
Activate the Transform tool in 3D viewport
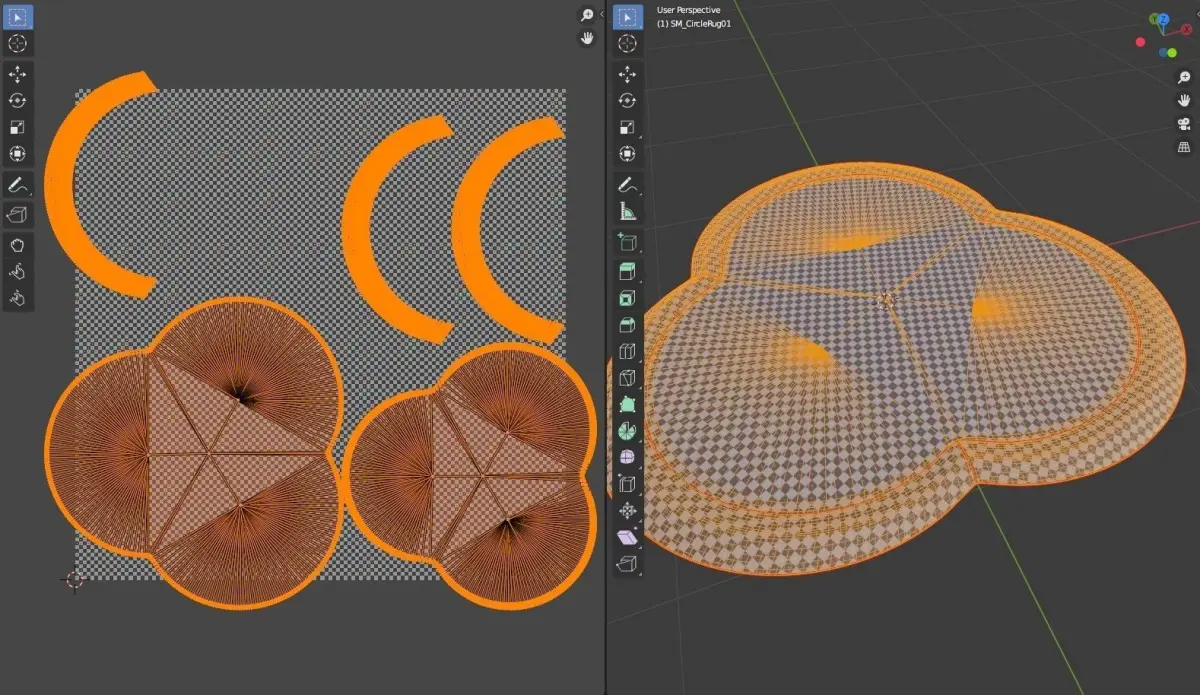[627, 154]
